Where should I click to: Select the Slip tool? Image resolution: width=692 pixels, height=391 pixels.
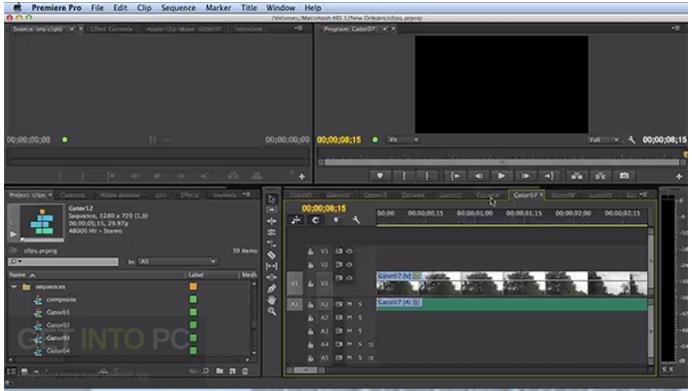(272, 266)
